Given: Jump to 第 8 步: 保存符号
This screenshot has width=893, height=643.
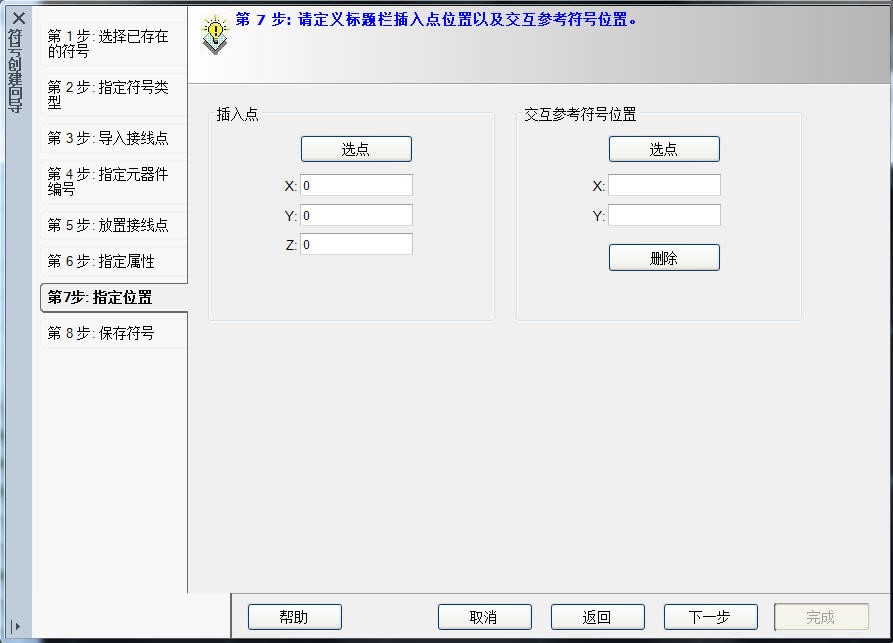Looking at the screenshot, I should (113, 333).
